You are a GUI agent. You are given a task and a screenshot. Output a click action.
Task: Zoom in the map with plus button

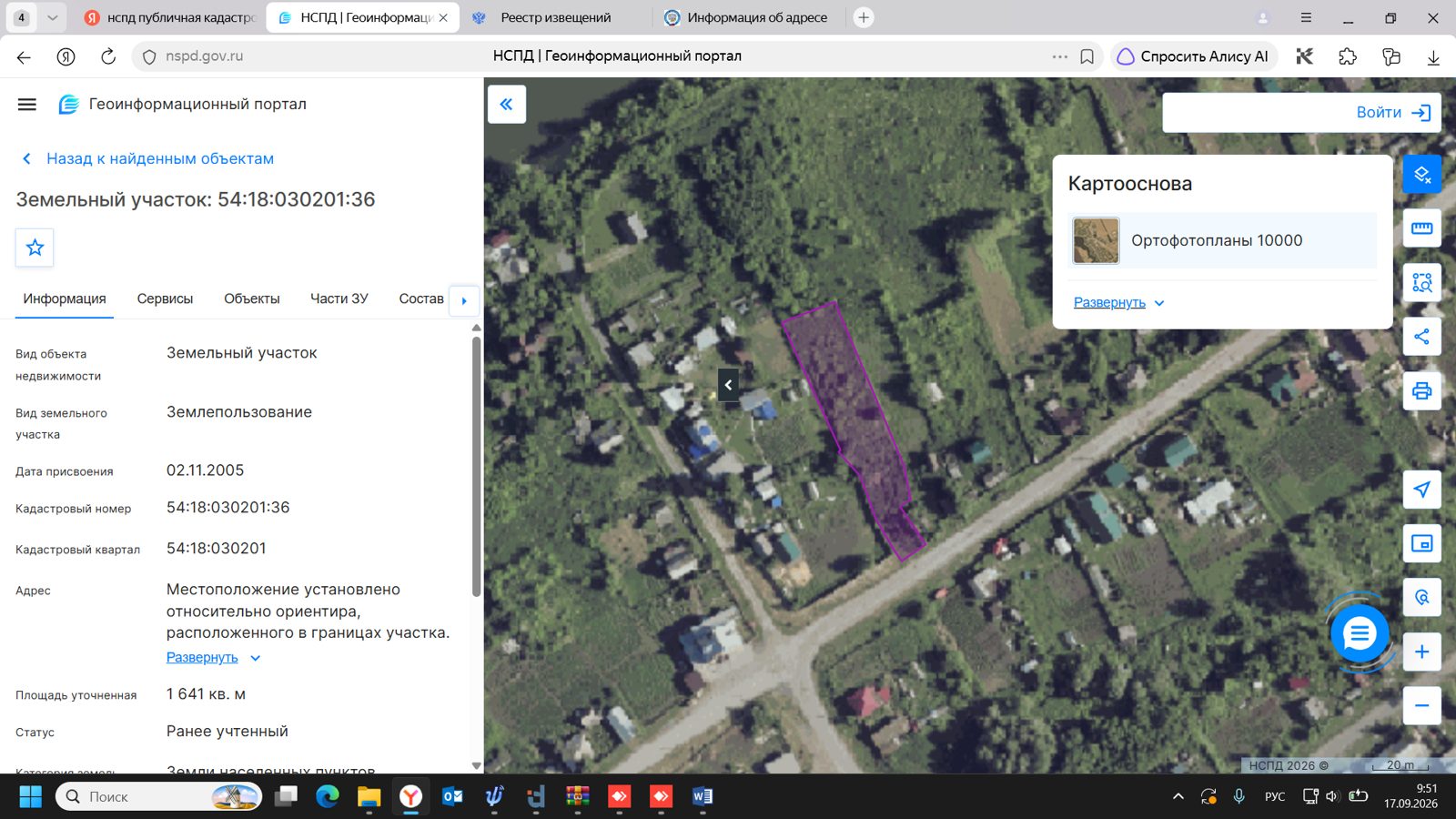1421,652
